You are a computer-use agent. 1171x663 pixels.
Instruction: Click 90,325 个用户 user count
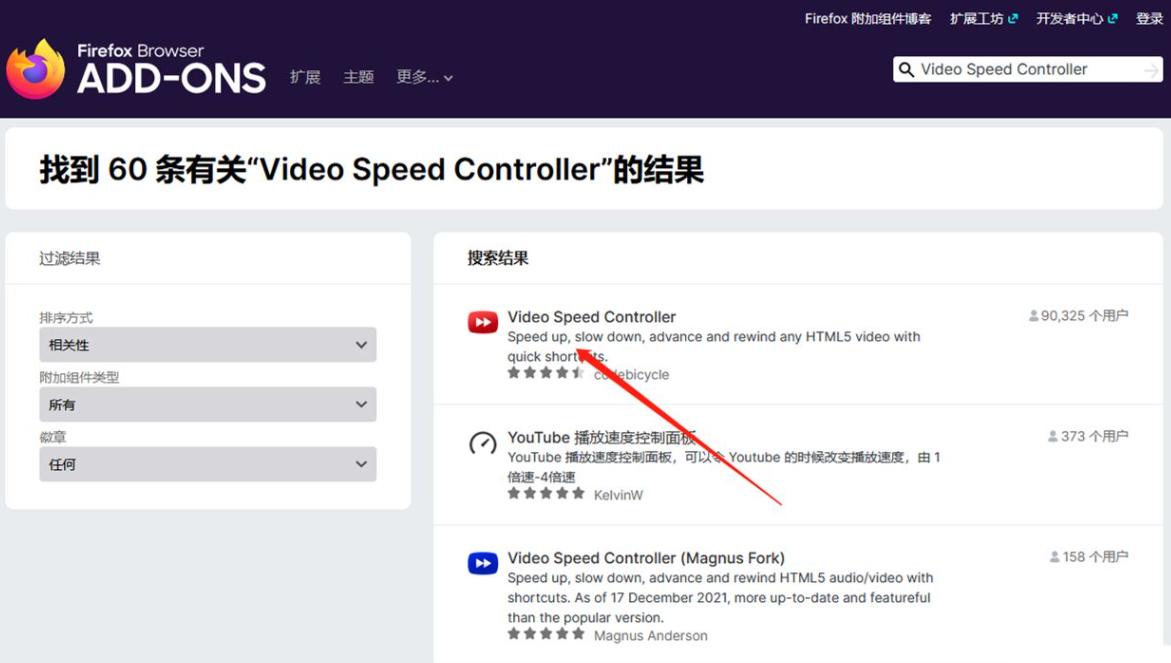[1078, 316]
